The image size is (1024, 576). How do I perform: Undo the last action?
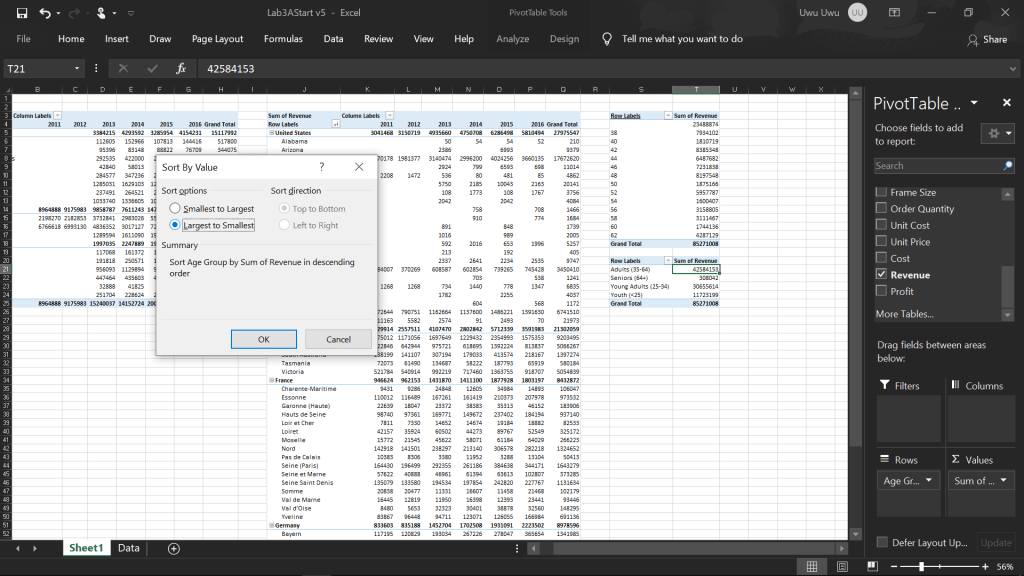(46, 12)
